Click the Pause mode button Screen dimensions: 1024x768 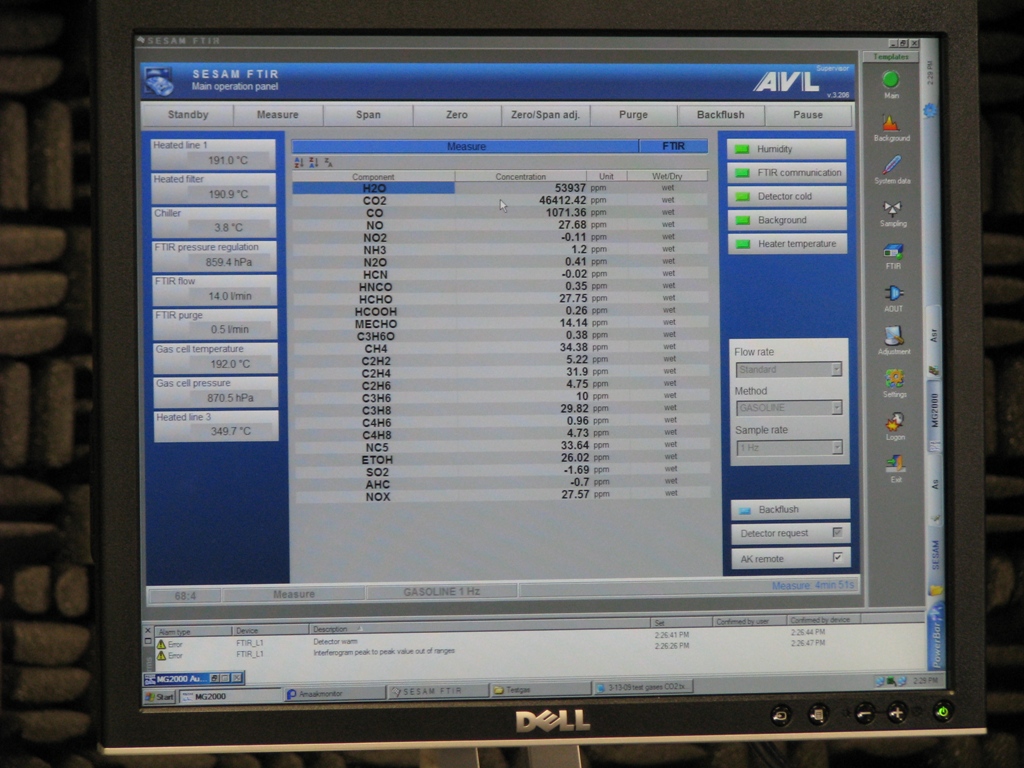point(808,115)
